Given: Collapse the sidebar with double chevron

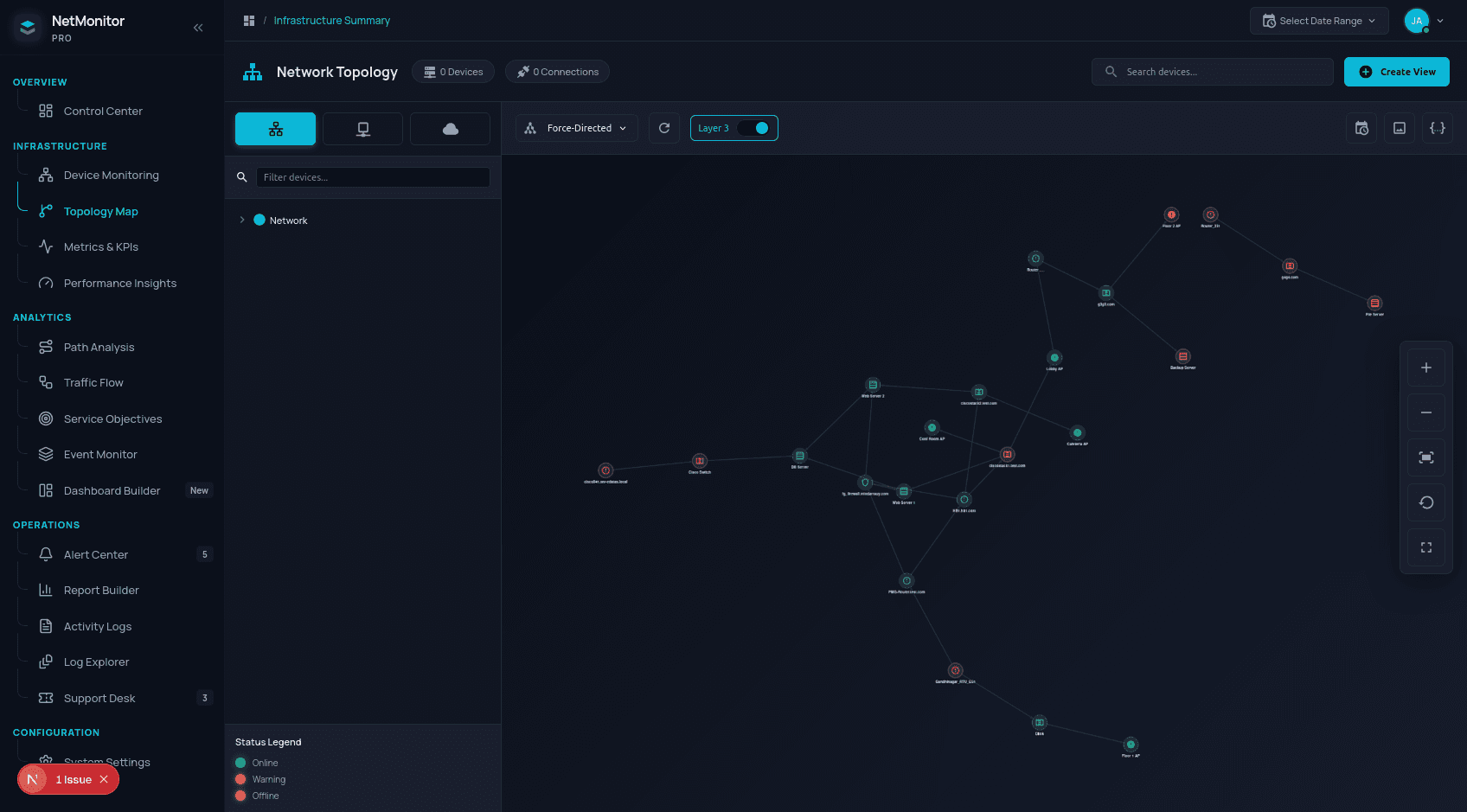Looking at the screenshot, I should click(198, 28).
